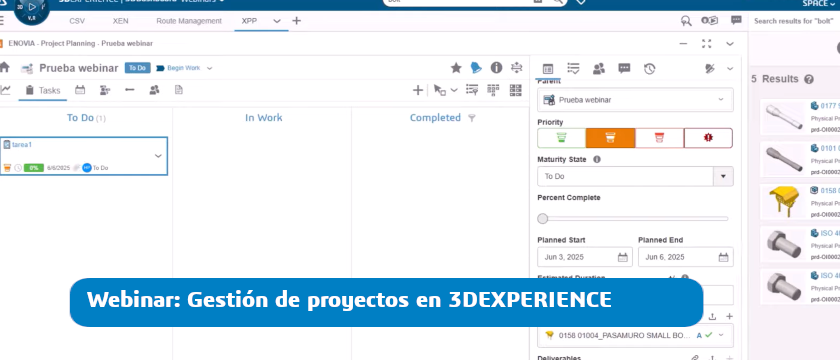
Task: Open project members view icon
Action: [154, 90]
